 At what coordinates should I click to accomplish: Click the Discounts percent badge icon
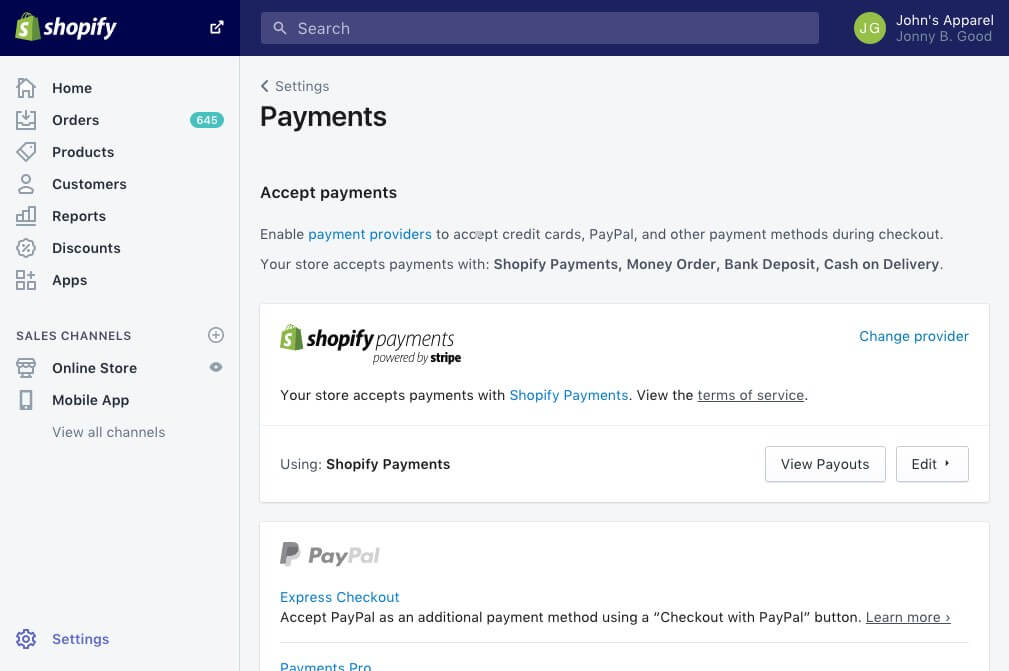tap(26, 248)
